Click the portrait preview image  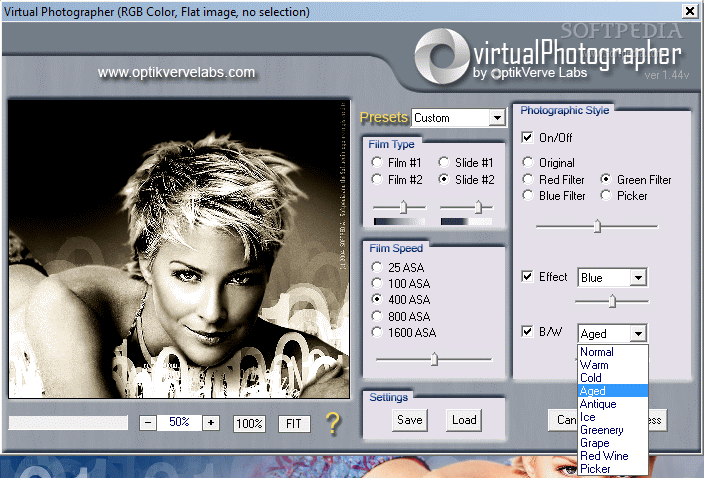(179, 249)
